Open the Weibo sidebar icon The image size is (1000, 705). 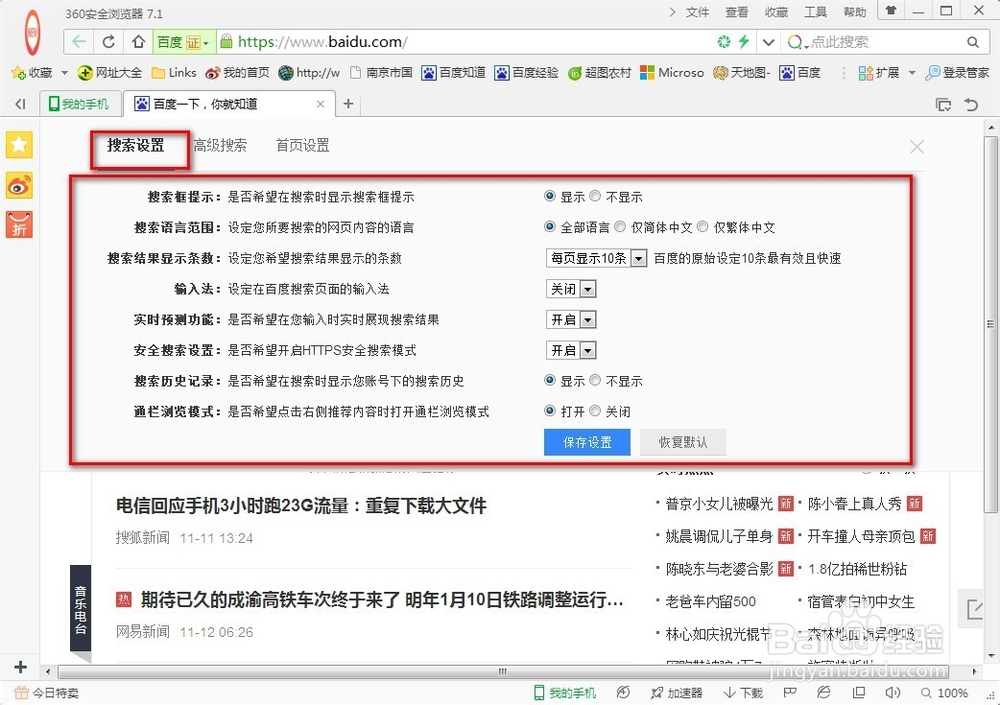point(19,186)
